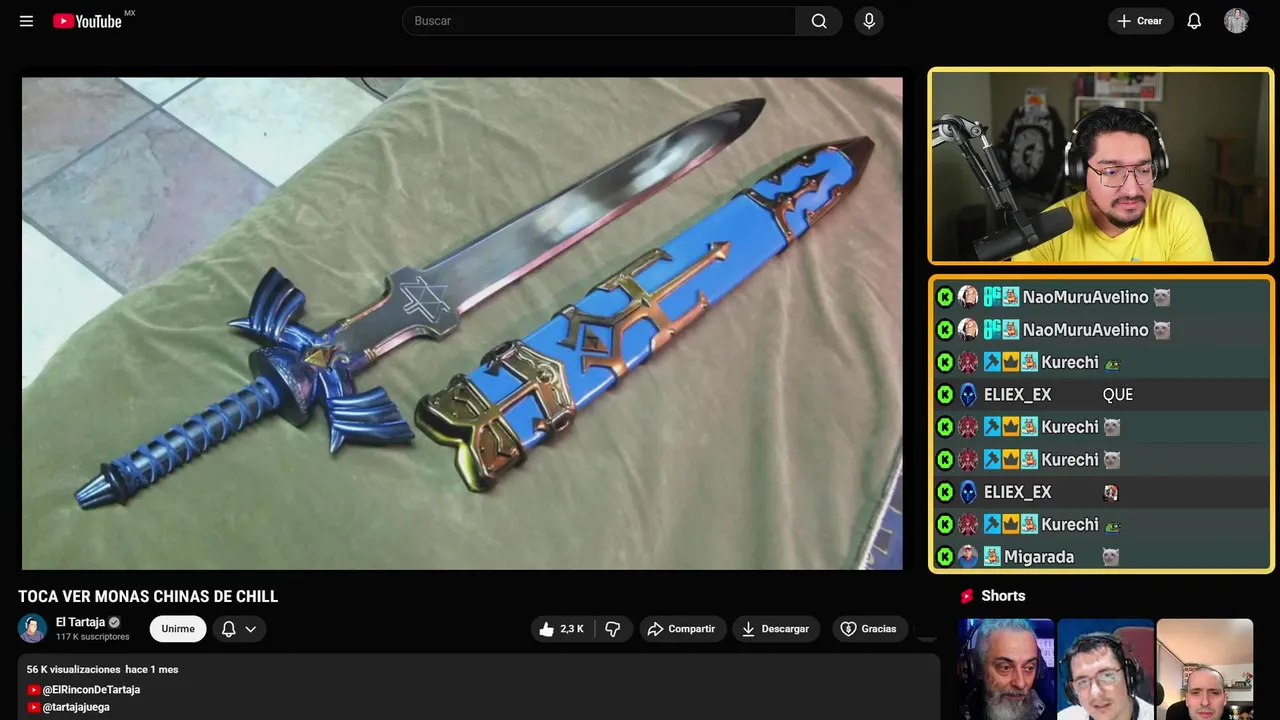Click the Kick icon on first NaoMuruAvelino row
The image size is (1280, 720).
point(945,297)
